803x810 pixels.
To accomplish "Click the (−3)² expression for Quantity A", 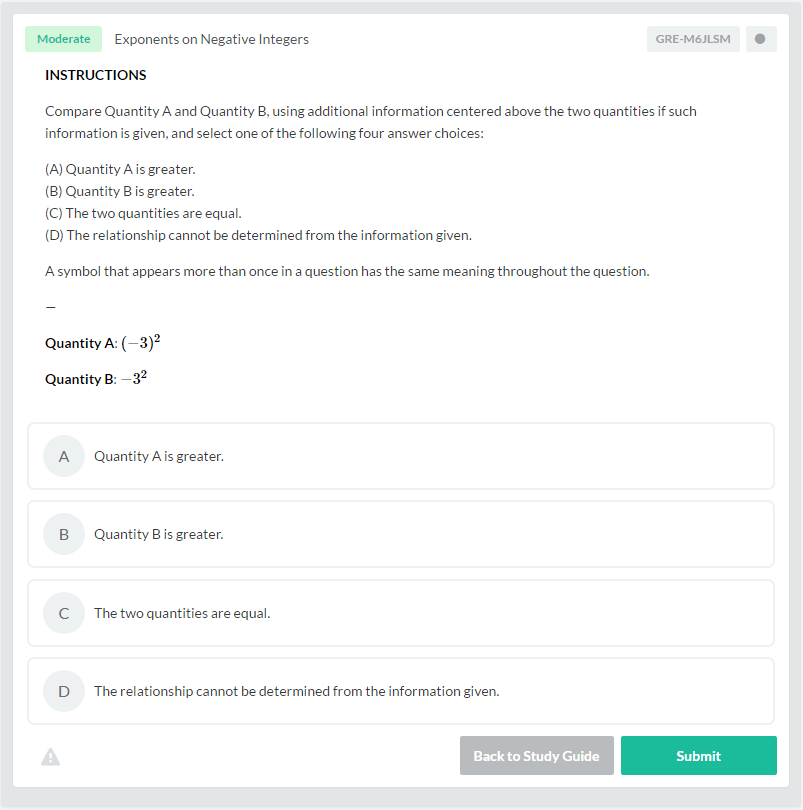I will coord(141,343).
